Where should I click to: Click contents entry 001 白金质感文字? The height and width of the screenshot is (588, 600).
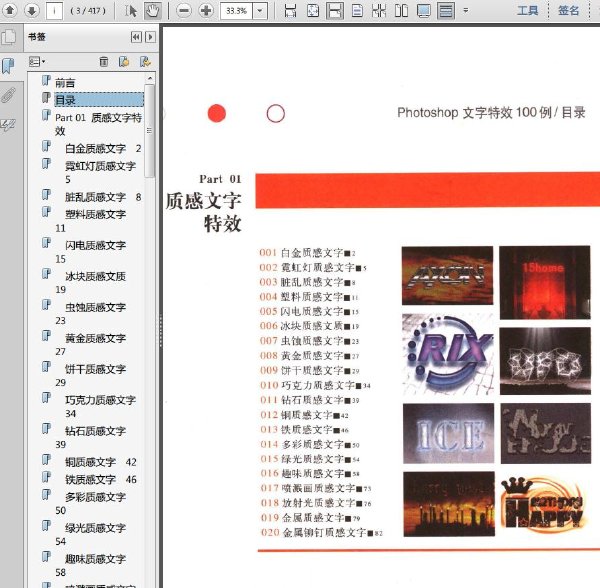point(307,252)
